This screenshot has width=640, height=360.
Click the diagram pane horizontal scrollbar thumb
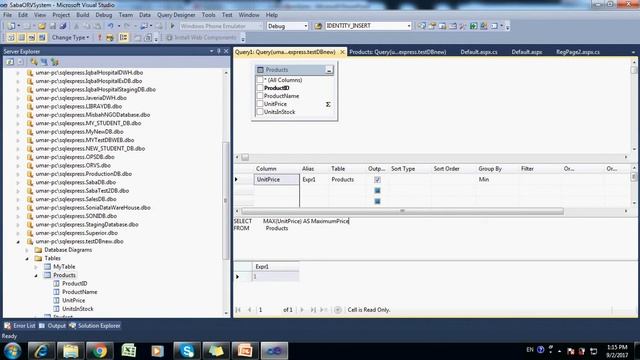coord(245,157)
